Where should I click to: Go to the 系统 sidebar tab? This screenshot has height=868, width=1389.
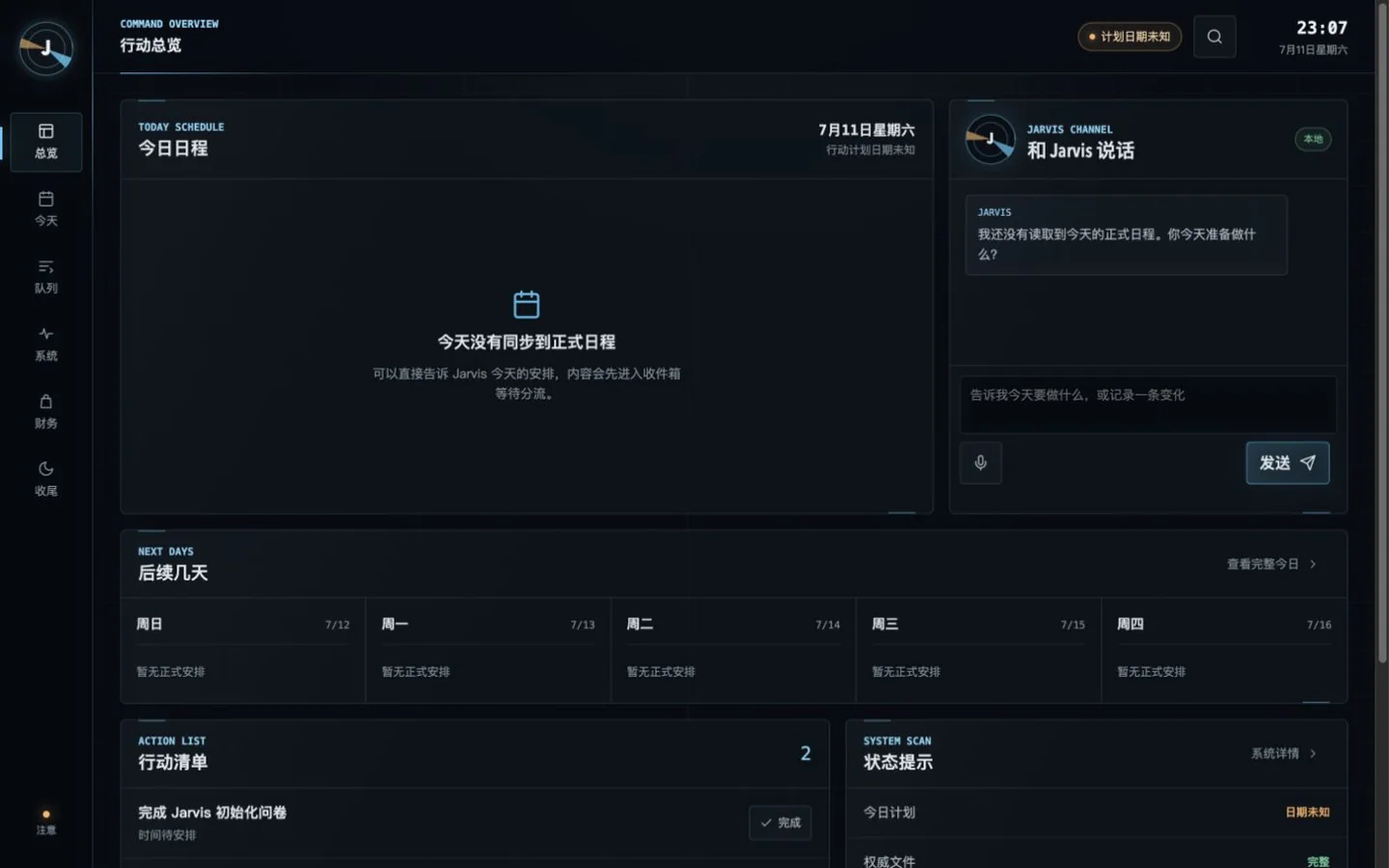coord(45,344)
